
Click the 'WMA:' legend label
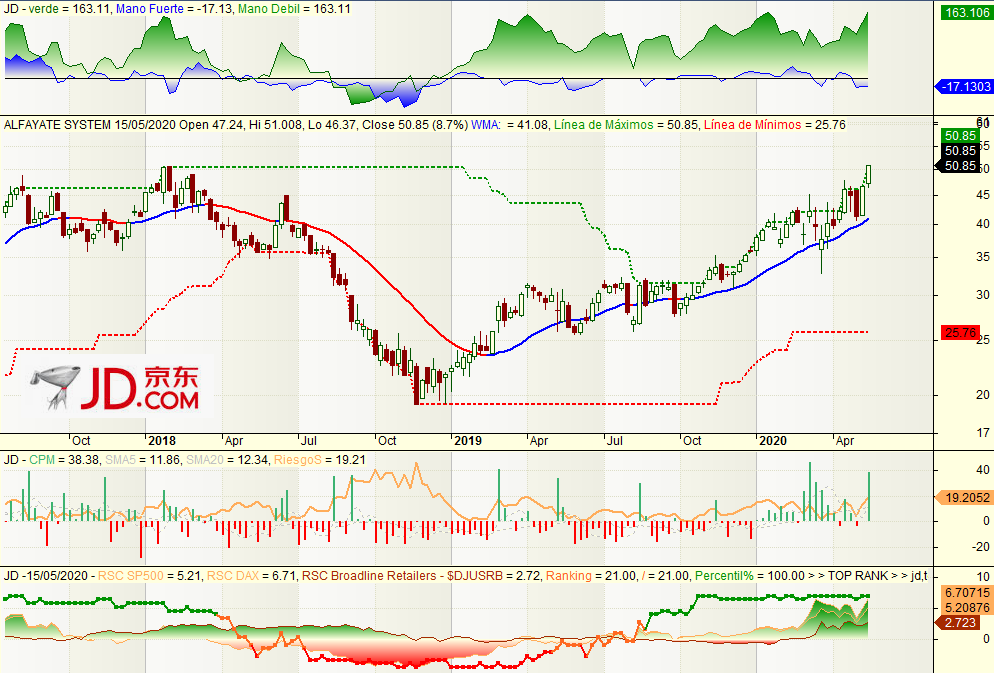pyautogui.click(x=486, y=125)
